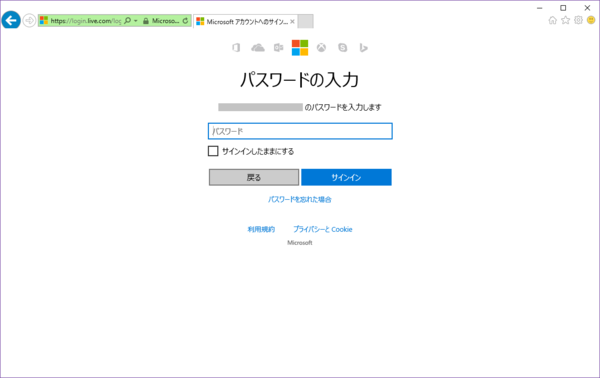Click the smiley feedback icon
The image size is (600, 378).
click(x=591, y=20)
